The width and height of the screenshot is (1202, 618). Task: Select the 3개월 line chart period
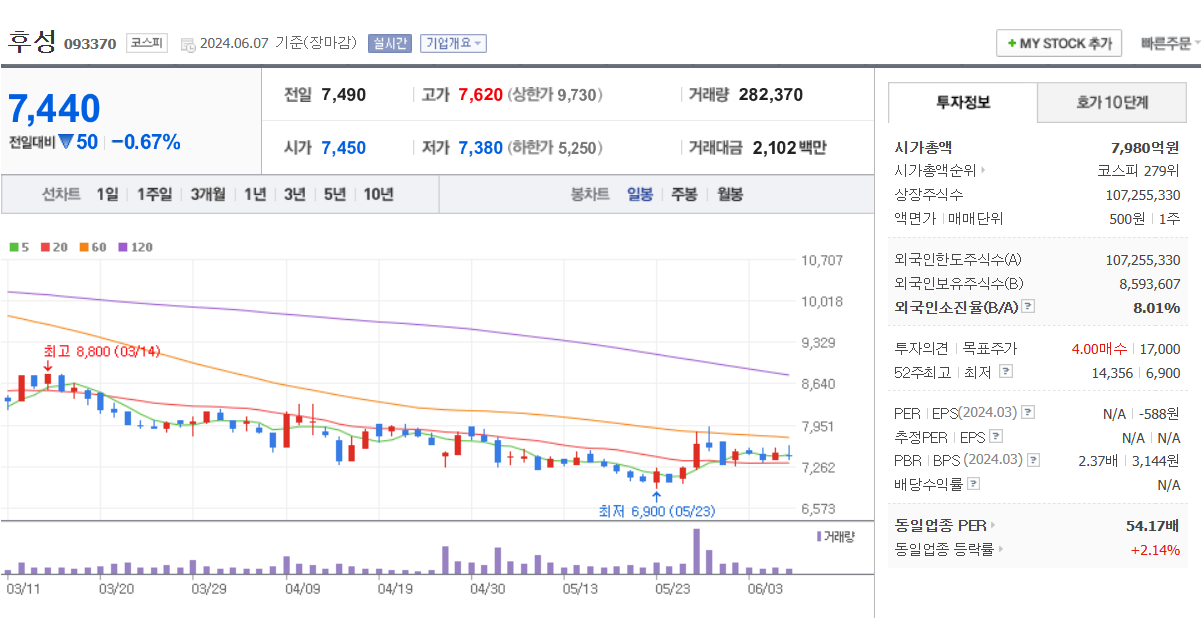click(x=208, y=194)
